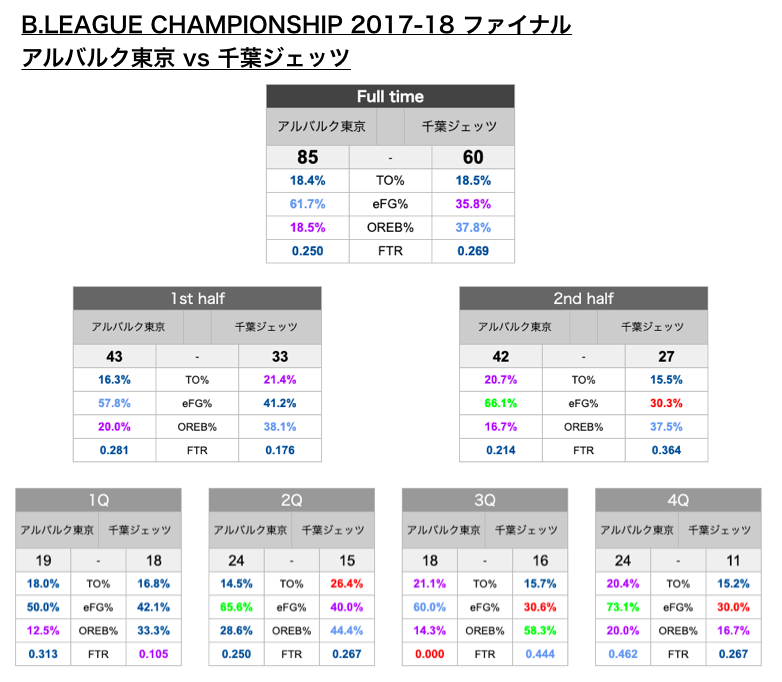This screenshot has width=782, height=682.
Task: Select the Full time score 60
Action: click(x=473, y=157)
